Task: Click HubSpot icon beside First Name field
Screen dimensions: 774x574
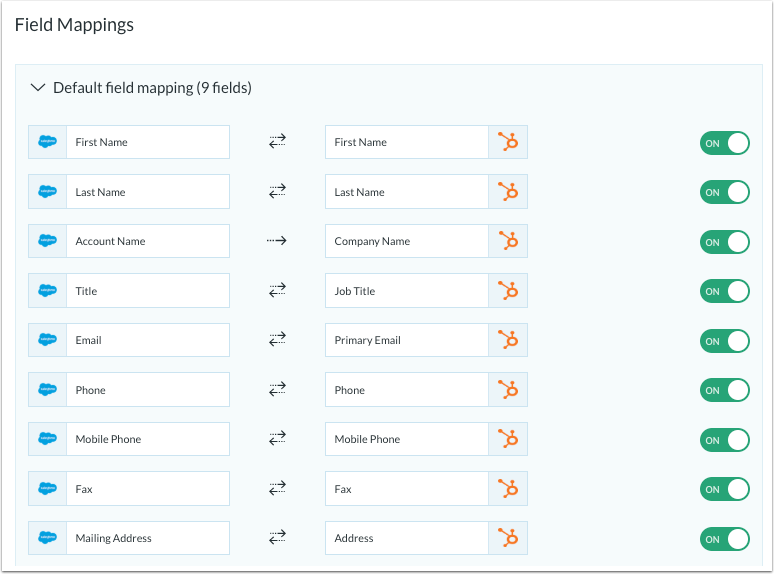Action: click(x=508, y=142)
